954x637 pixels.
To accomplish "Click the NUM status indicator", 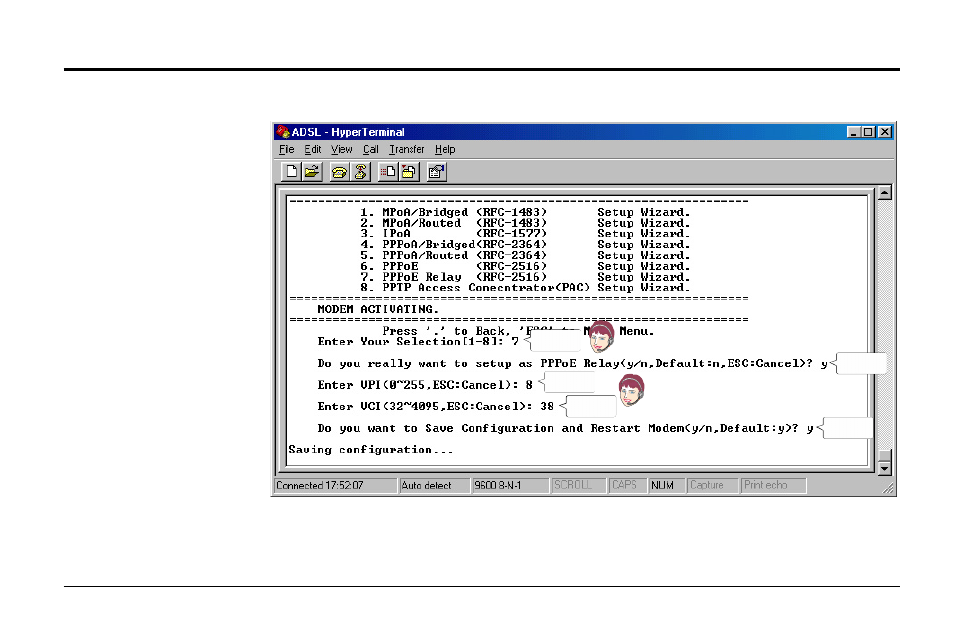I will tap(666, 486).
